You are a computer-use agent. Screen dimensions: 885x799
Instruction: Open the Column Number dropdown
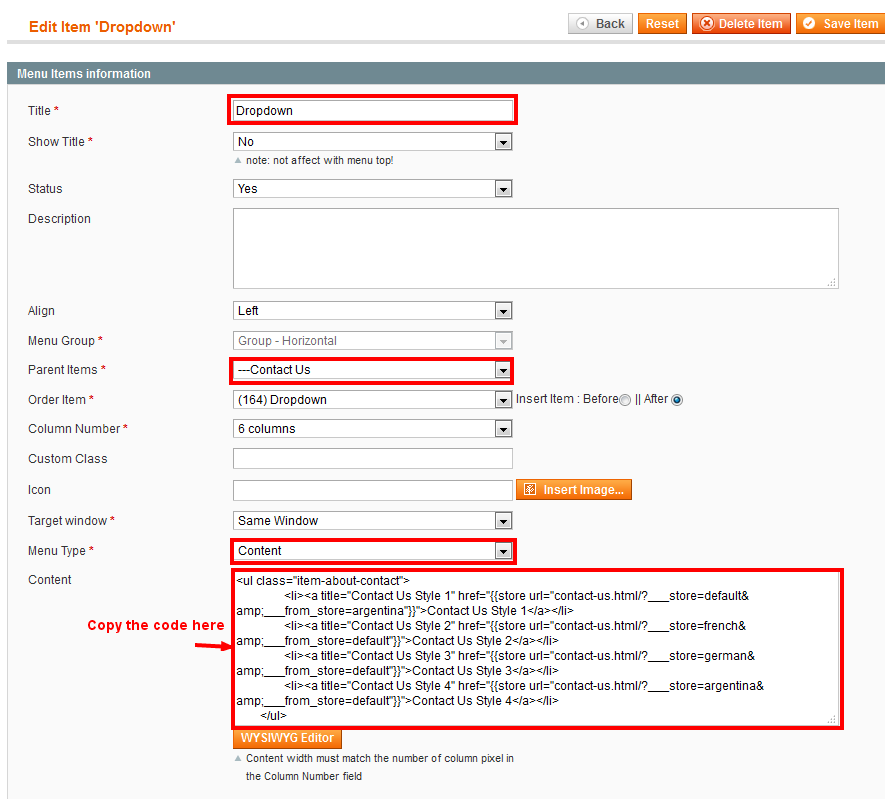(x=373, y=429)
